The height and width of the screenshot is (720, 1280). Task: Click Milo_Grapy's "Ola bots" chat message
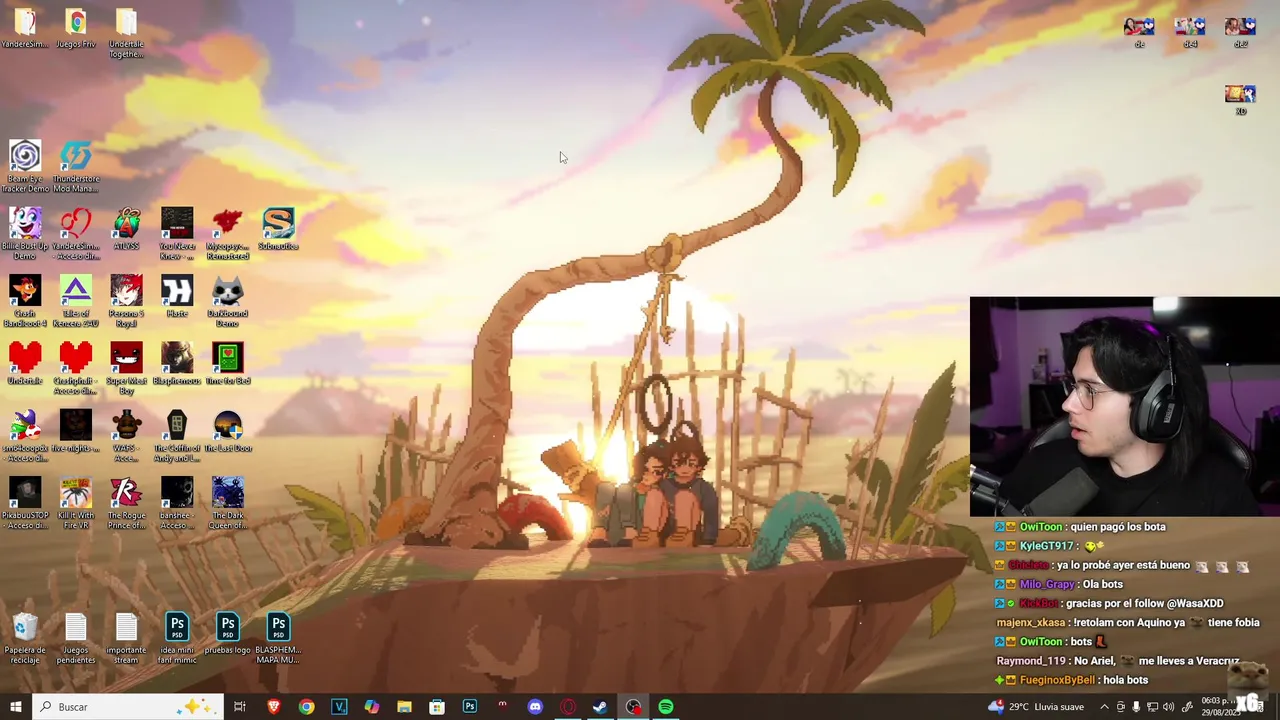tap(1101, 584)
